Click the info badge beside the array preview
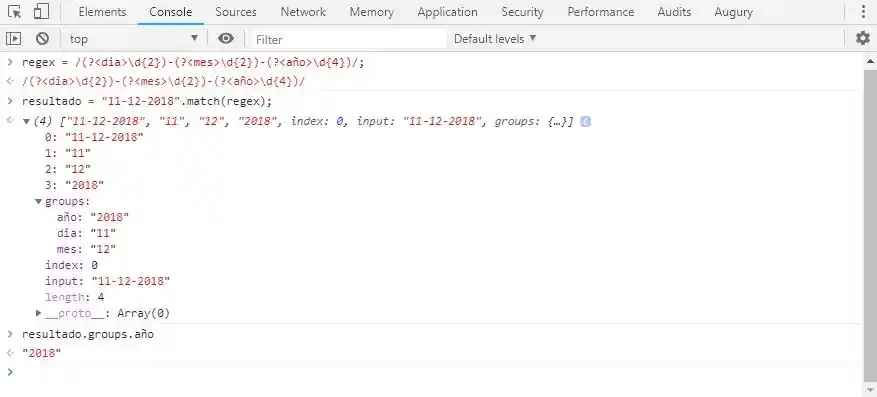877x397 pixels. (586, 121)
